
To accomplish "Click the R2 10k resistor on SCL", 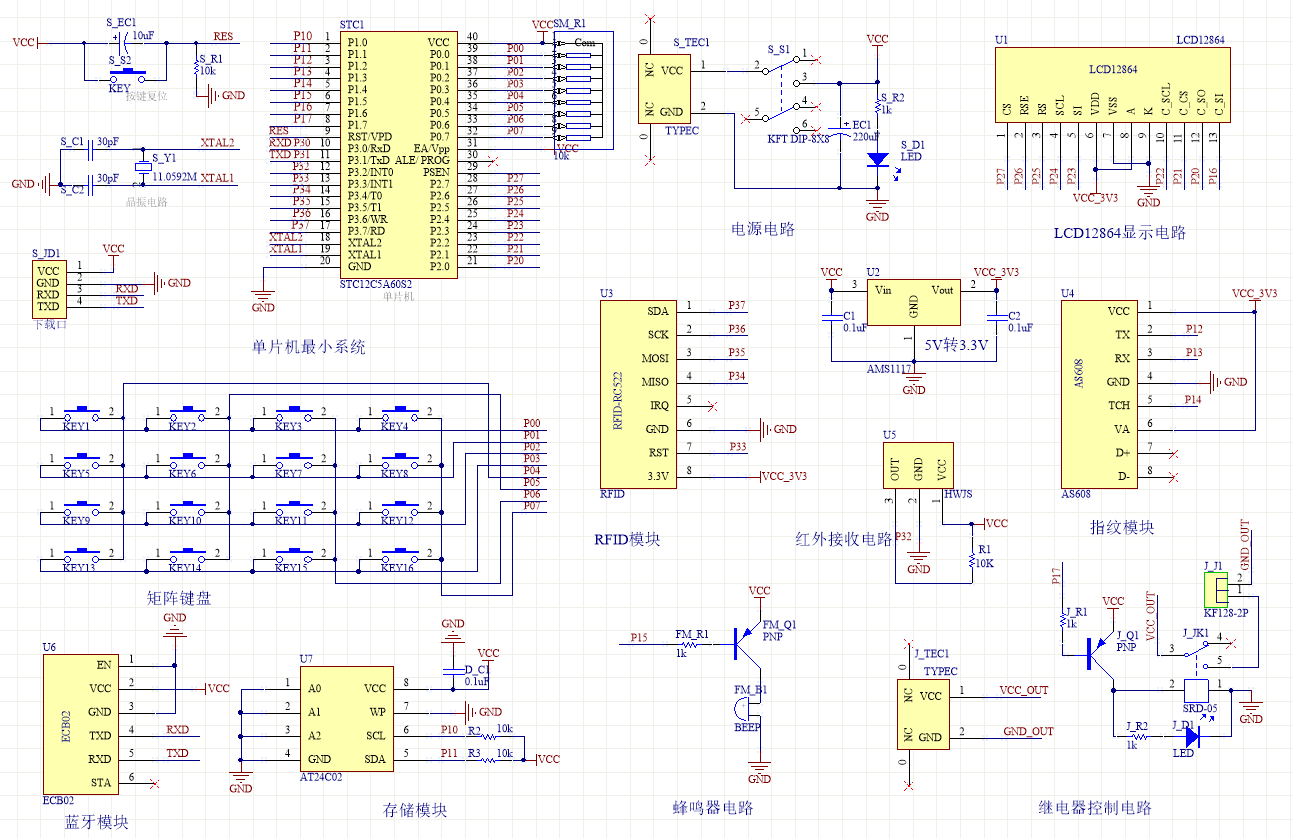I will (x=486, y=736).
